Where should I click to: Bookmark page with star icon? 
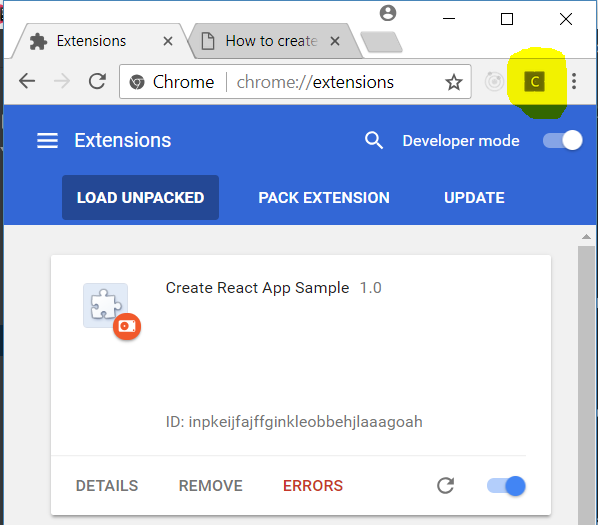coord(454,82)
